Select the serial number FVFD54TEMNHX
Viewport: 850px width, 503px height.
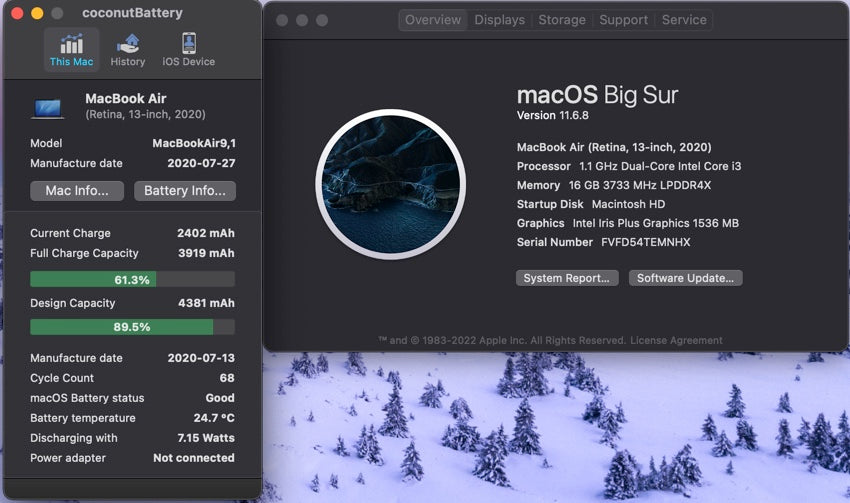tap(646, 242)
